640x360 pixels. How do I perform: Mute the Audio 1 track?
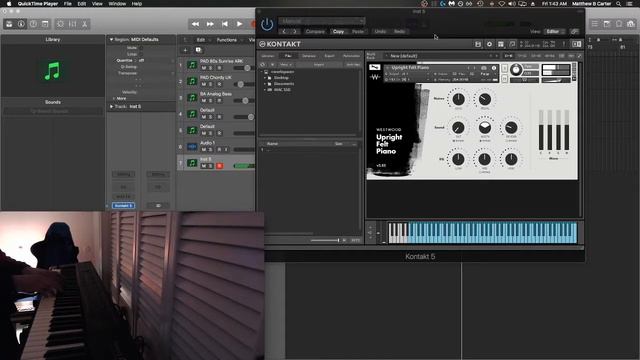point(204,149)
